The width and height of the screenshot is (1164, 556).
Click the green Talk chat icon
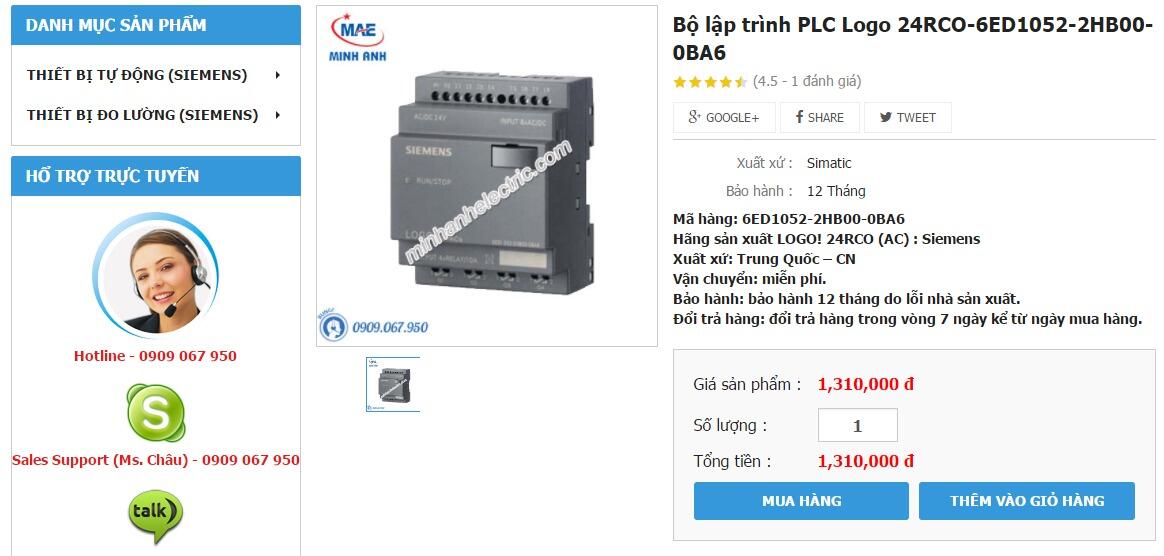(x=155, y=515)
